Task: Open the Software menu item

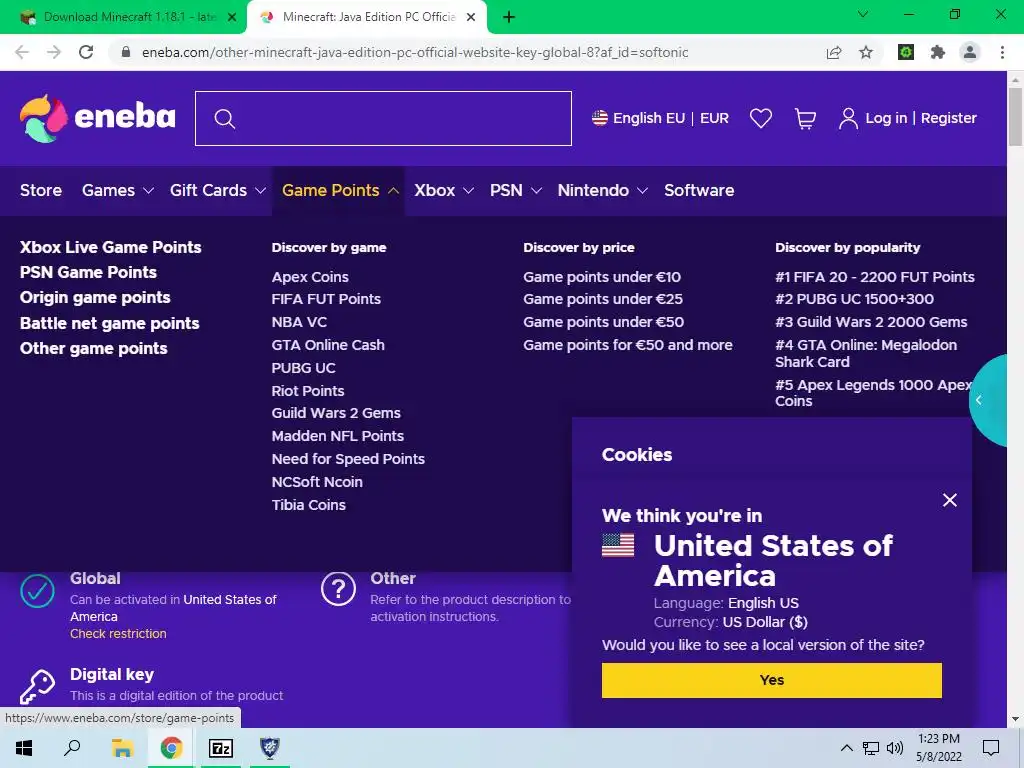Action: tap(699, 190)
